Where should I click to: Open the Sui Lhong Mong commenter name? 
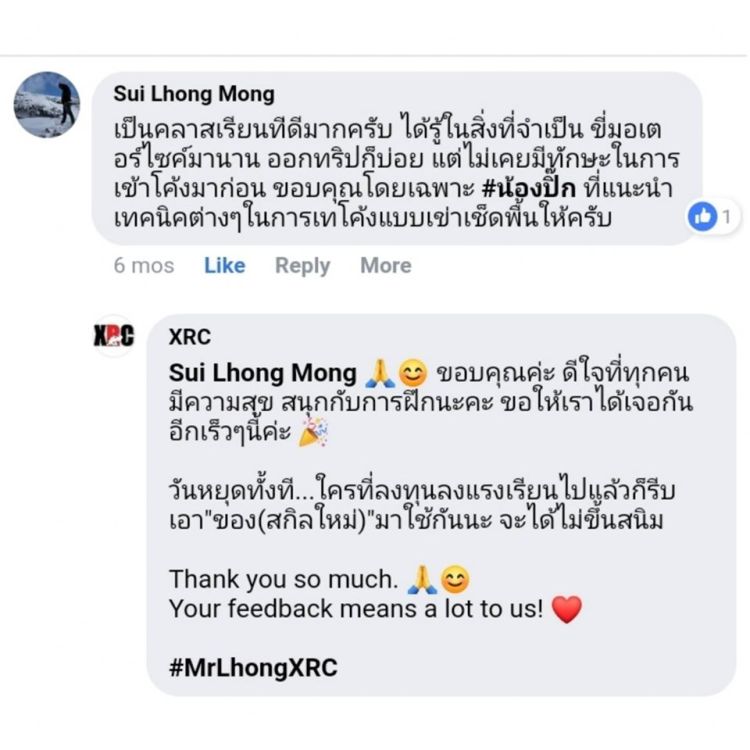click(194, 94)
